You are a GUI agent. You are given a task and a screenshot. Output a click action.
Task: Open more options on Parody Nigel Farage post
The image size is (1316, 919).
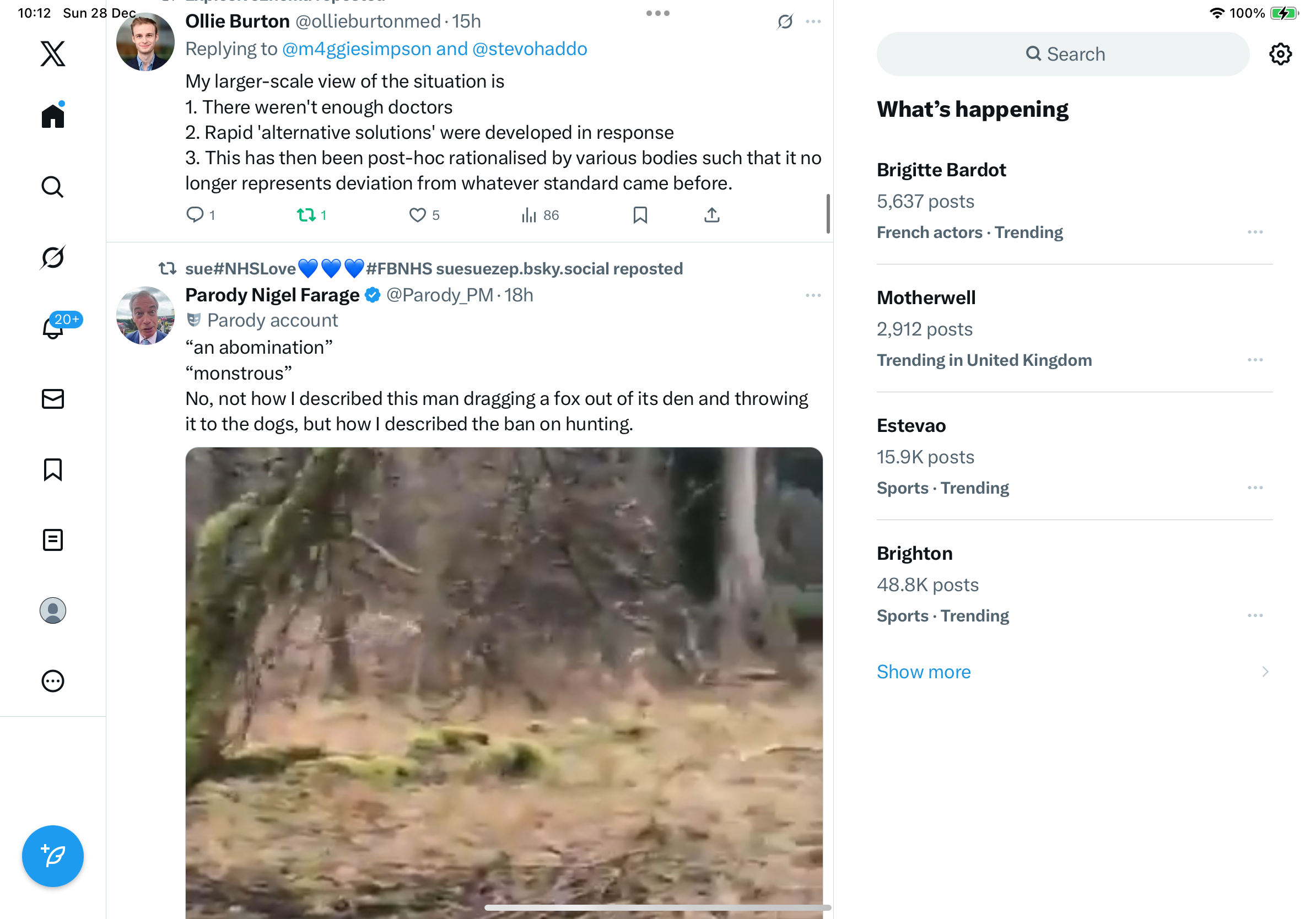(x=813, y=296)
